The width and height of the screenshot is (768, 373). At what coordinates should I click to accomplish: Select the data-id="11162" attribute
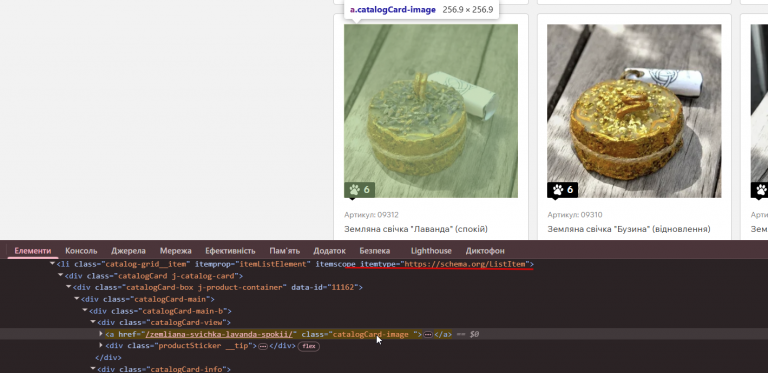(324, 287)
